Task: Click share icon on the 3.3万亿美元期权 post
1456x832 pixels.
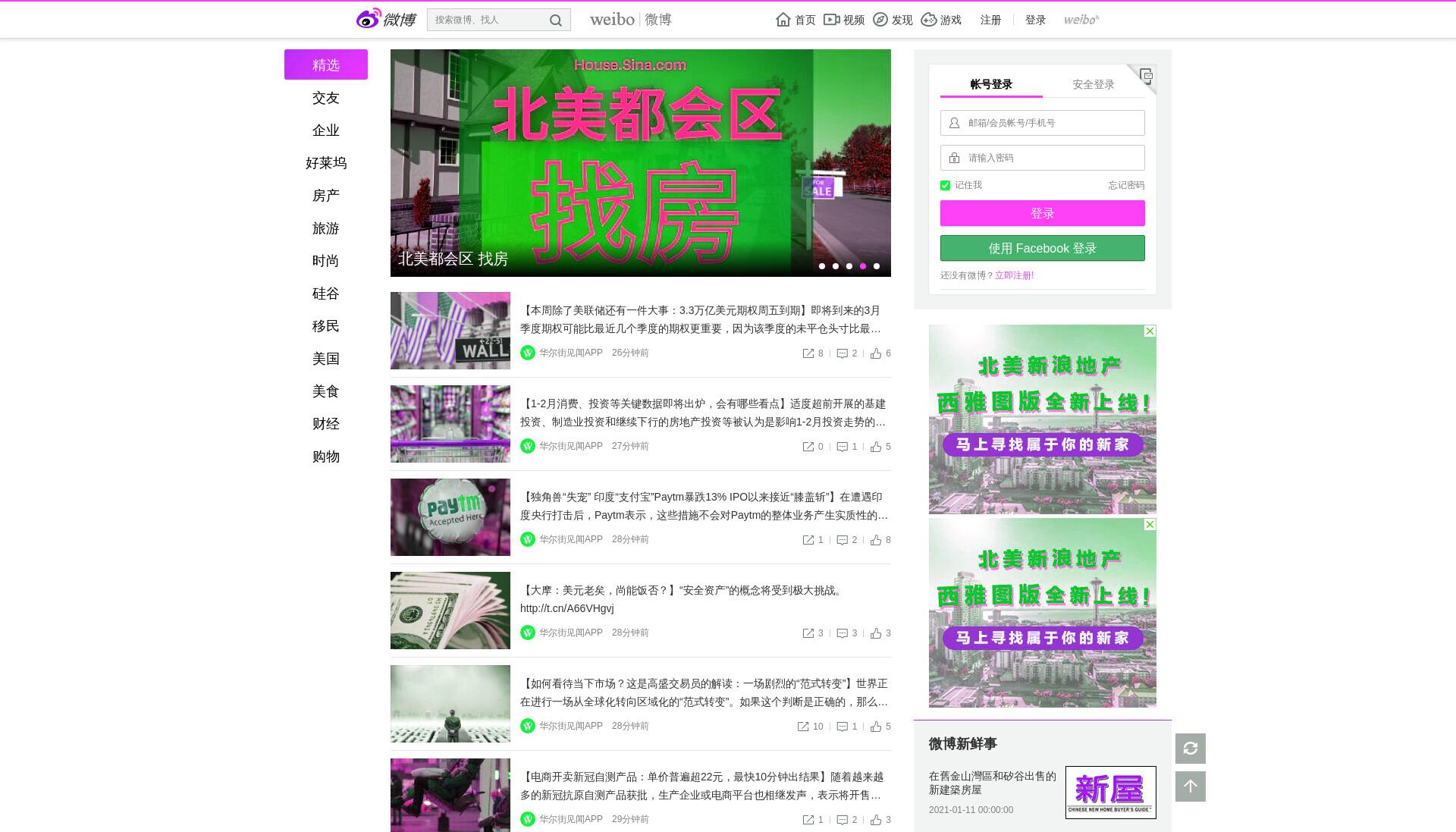Action: [808, 353]
